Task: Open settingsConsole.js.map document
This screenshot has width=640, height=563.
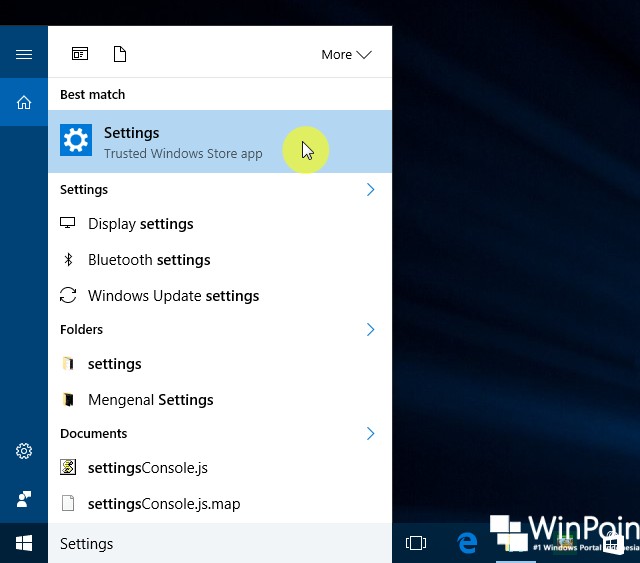Action: pos(220,504)
